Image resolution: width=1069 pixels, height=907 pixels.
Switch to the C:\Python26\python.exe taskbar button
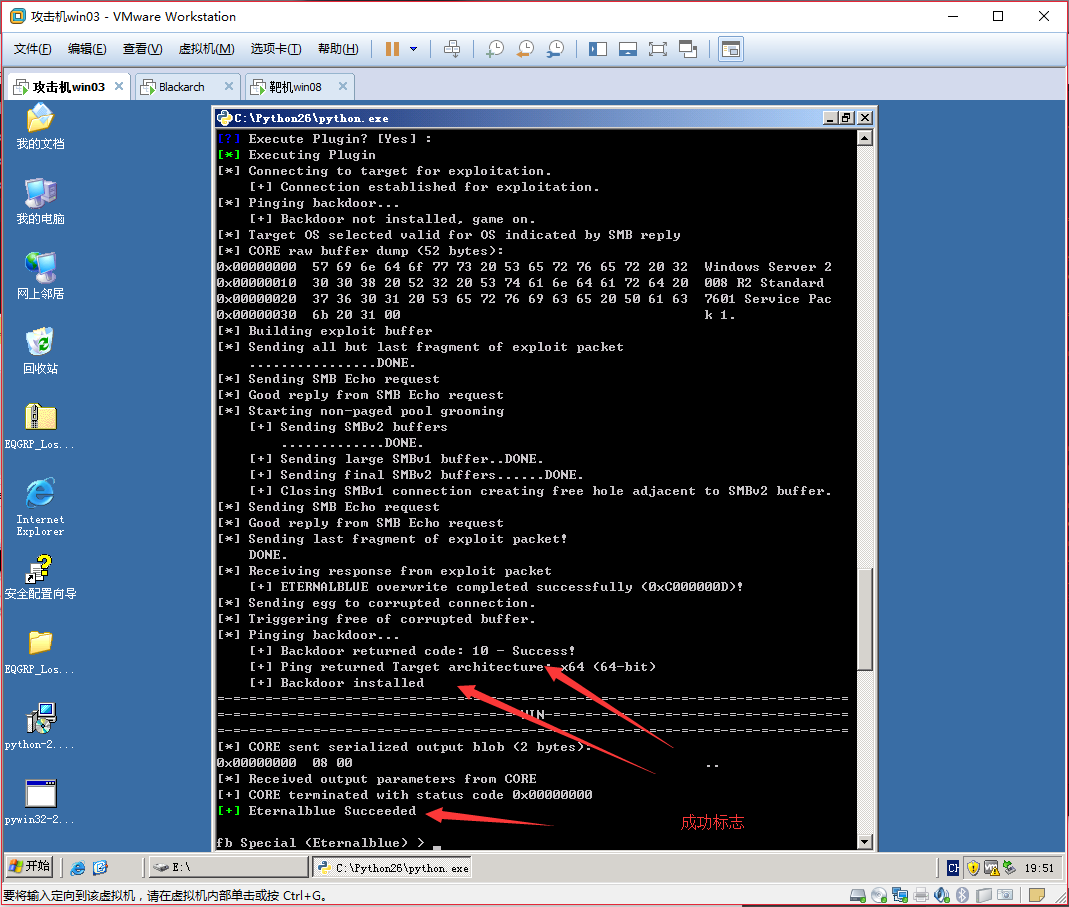point(392,867)
